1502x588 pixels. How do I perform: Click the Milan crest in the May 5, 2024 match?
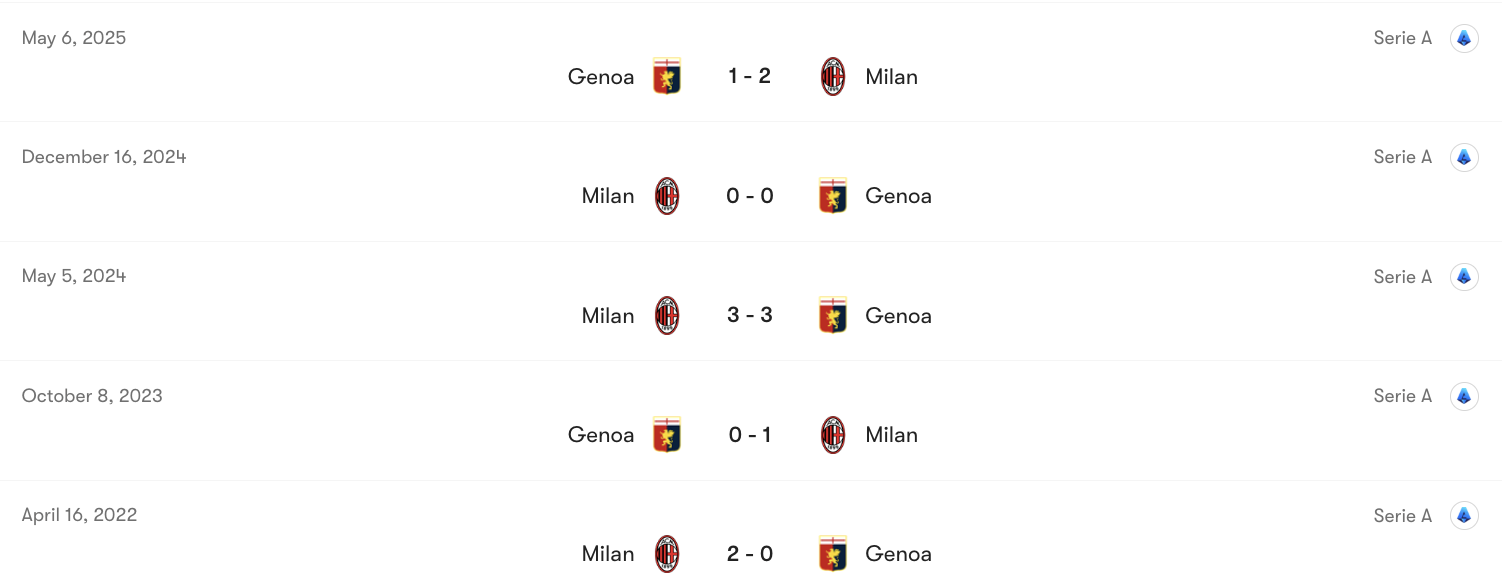click(666, 315)
